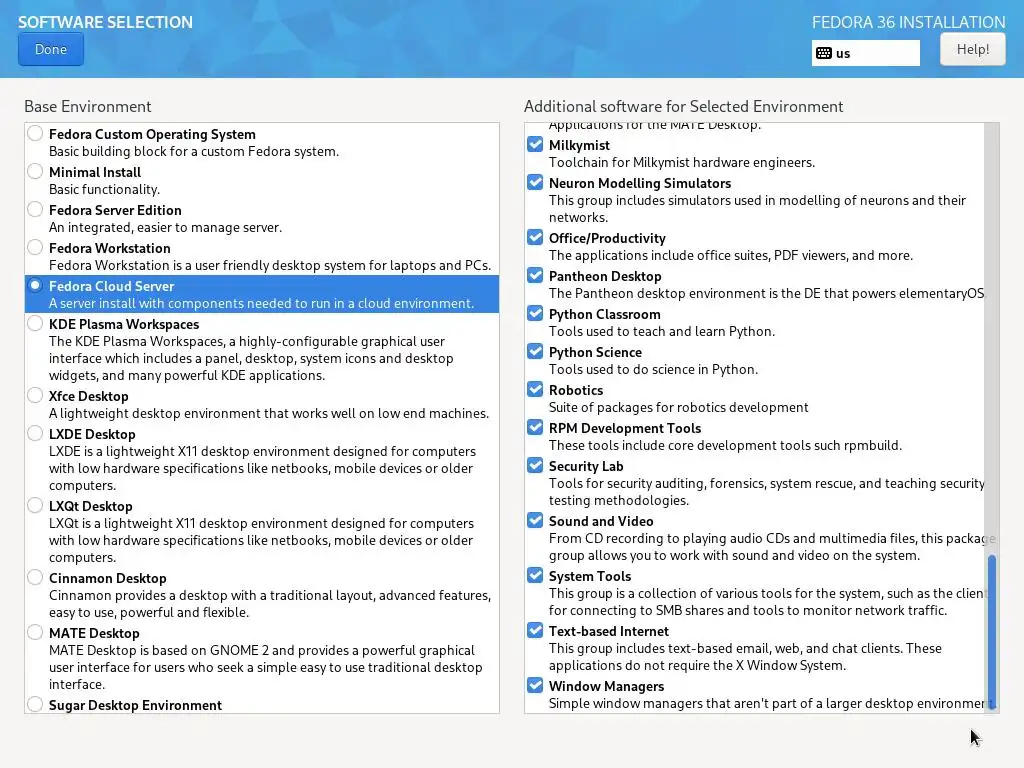The height and width of the screenshot is (768, 1024).
Task: Choose Fedora Server Edition radio button
Action: click(35, 210)
